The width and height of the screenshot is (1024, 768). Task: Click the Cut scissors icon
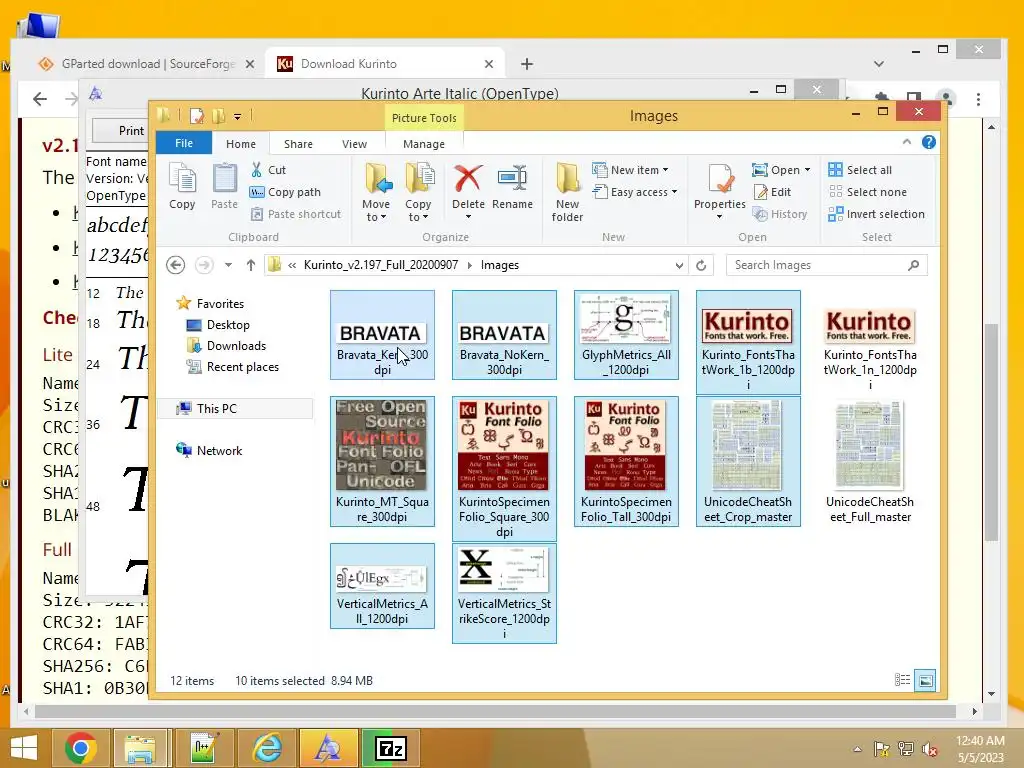tap(257, 170)
